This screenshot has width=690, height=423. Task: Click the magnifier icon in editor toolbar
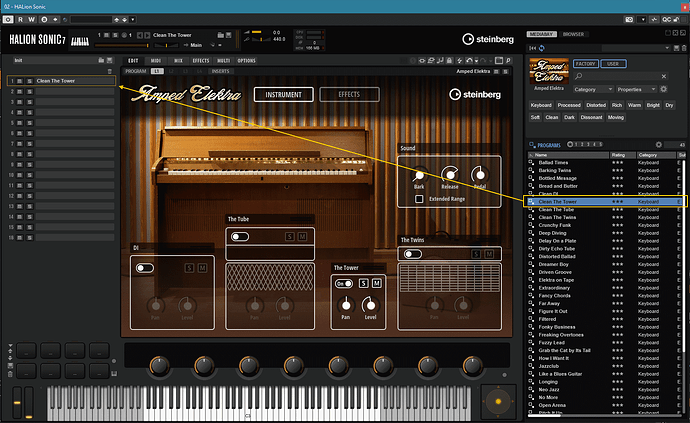[508, 61]
